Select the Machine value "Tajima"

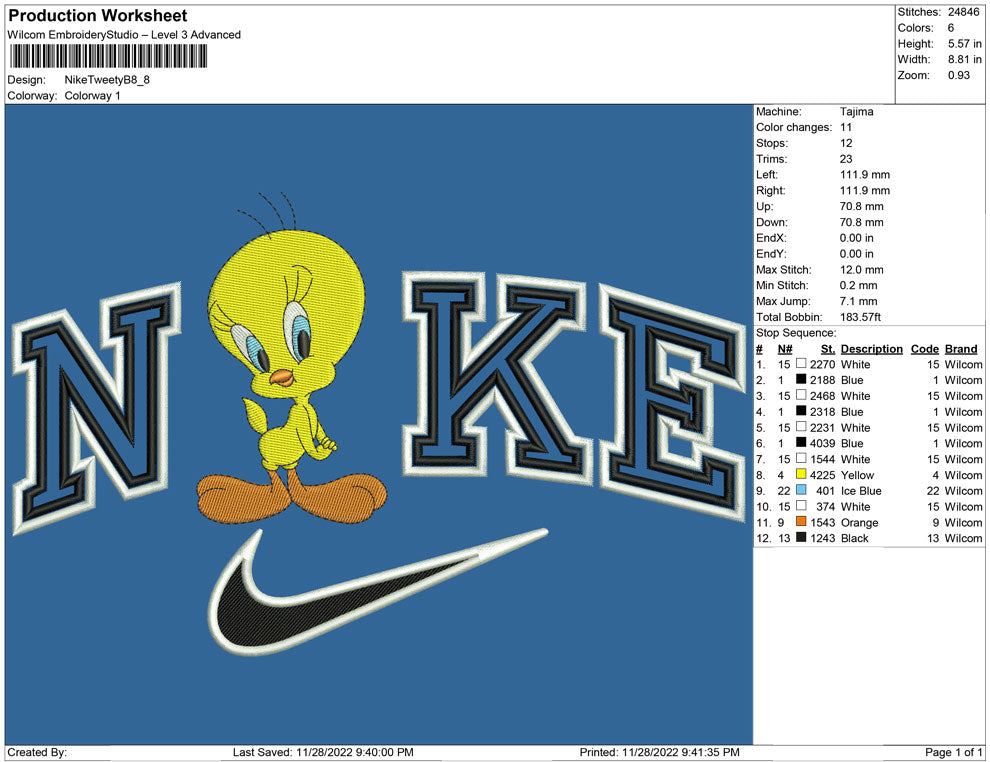pyautogui.click(x=856, y=111)
